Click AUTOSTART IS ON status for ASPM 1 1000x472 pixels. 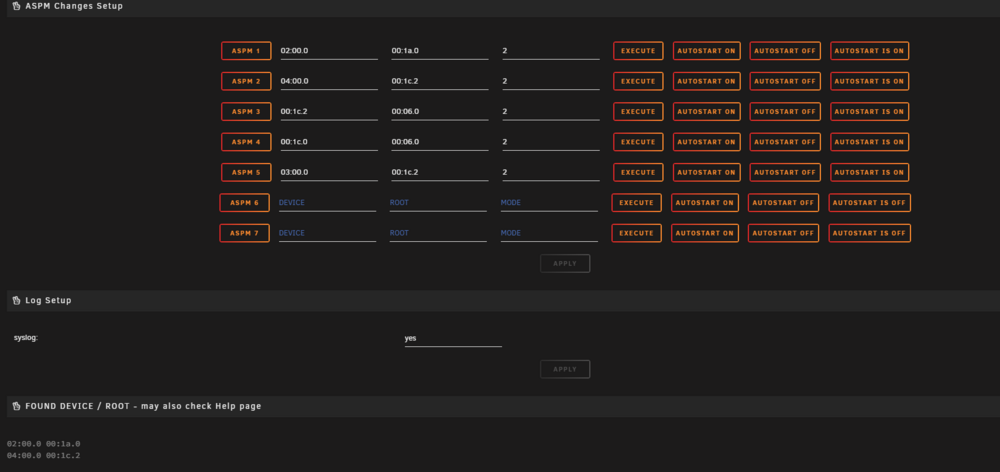pos(869,51)
